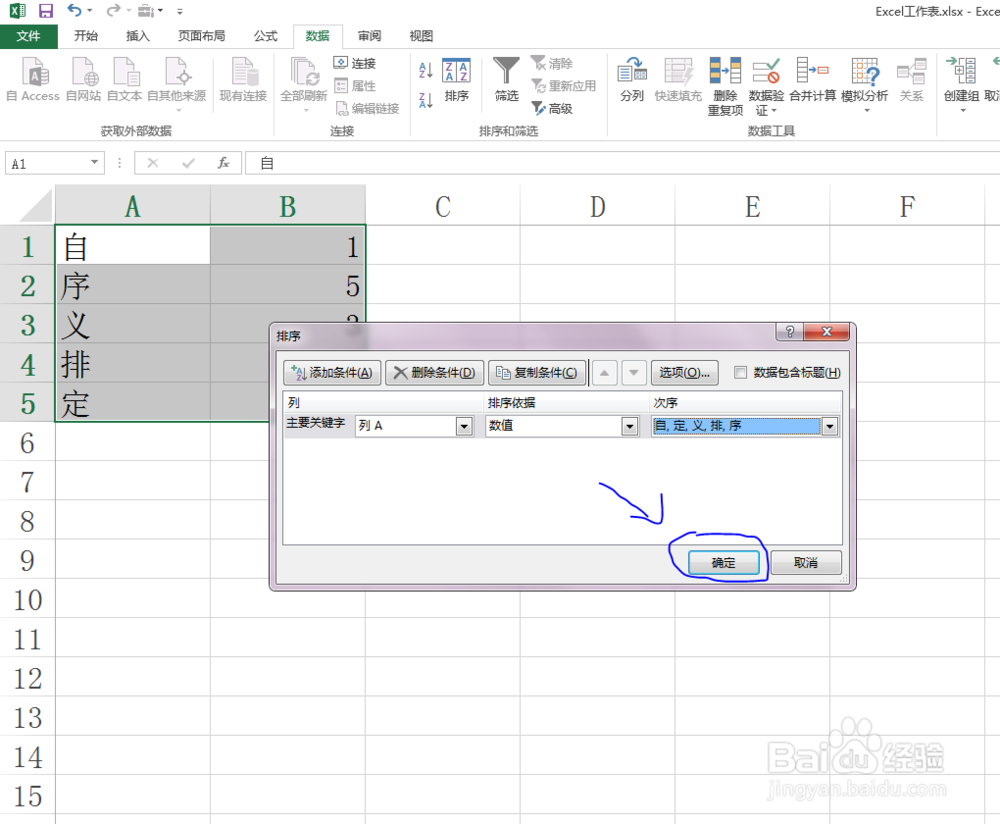Click the insert function fx icon
The width and height of the screenshot is (1000, 824).
[223, 163]
